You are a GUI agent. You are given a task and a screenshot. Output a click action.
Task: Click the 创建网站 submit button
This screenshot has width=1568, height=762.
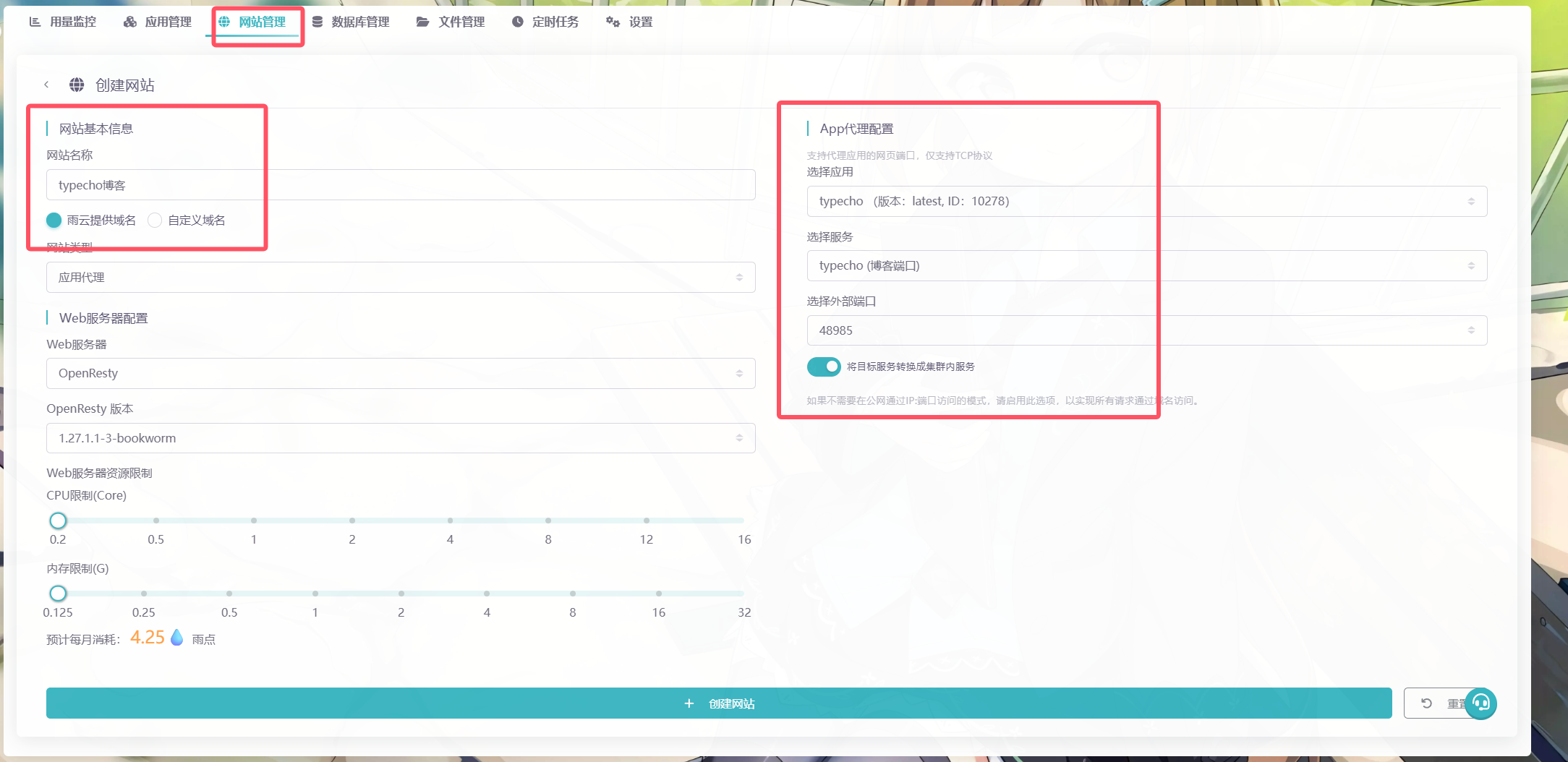click(x=719, y=703)
